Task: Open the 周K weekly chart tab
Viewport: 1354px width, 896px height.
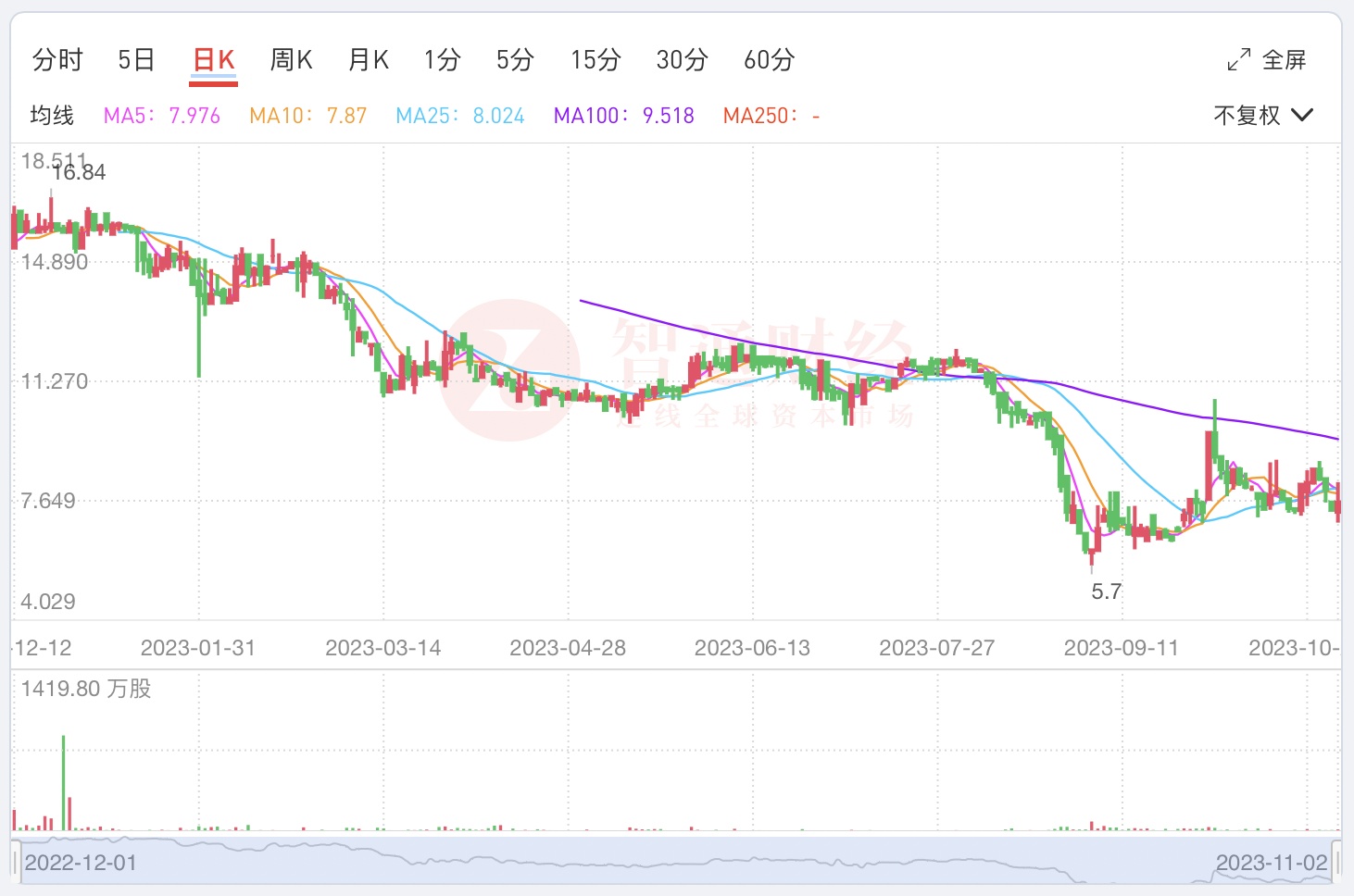Action: (x=291, y=60)
